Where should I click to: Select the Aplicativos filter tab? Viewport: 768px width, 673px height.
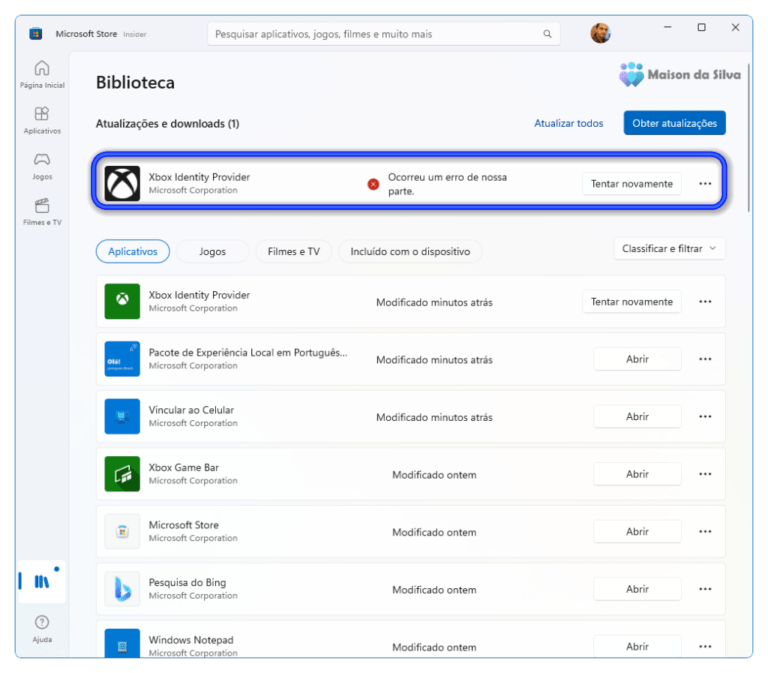click(x=133, y=251)
